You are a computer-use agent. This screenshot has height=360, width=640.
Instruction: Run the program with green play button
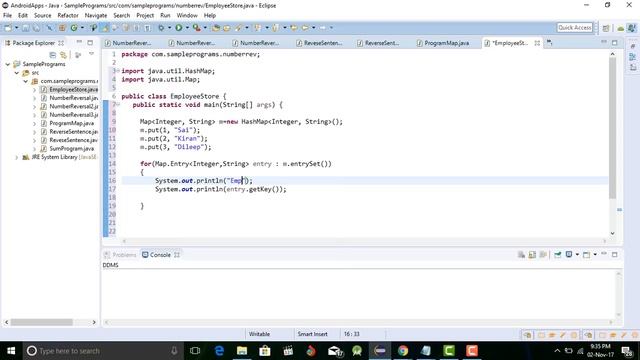click(x=179, y=28)
